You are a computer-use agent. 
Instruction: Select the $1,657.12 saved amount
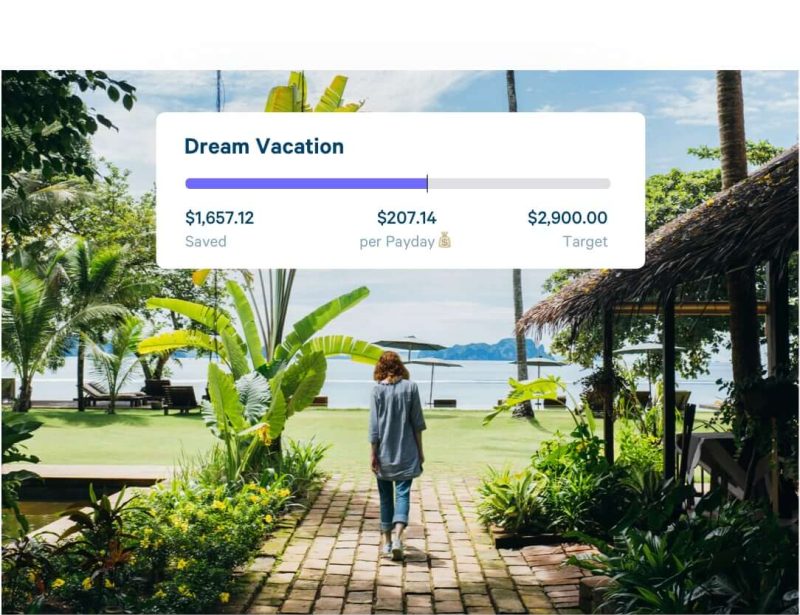point(219,217)
